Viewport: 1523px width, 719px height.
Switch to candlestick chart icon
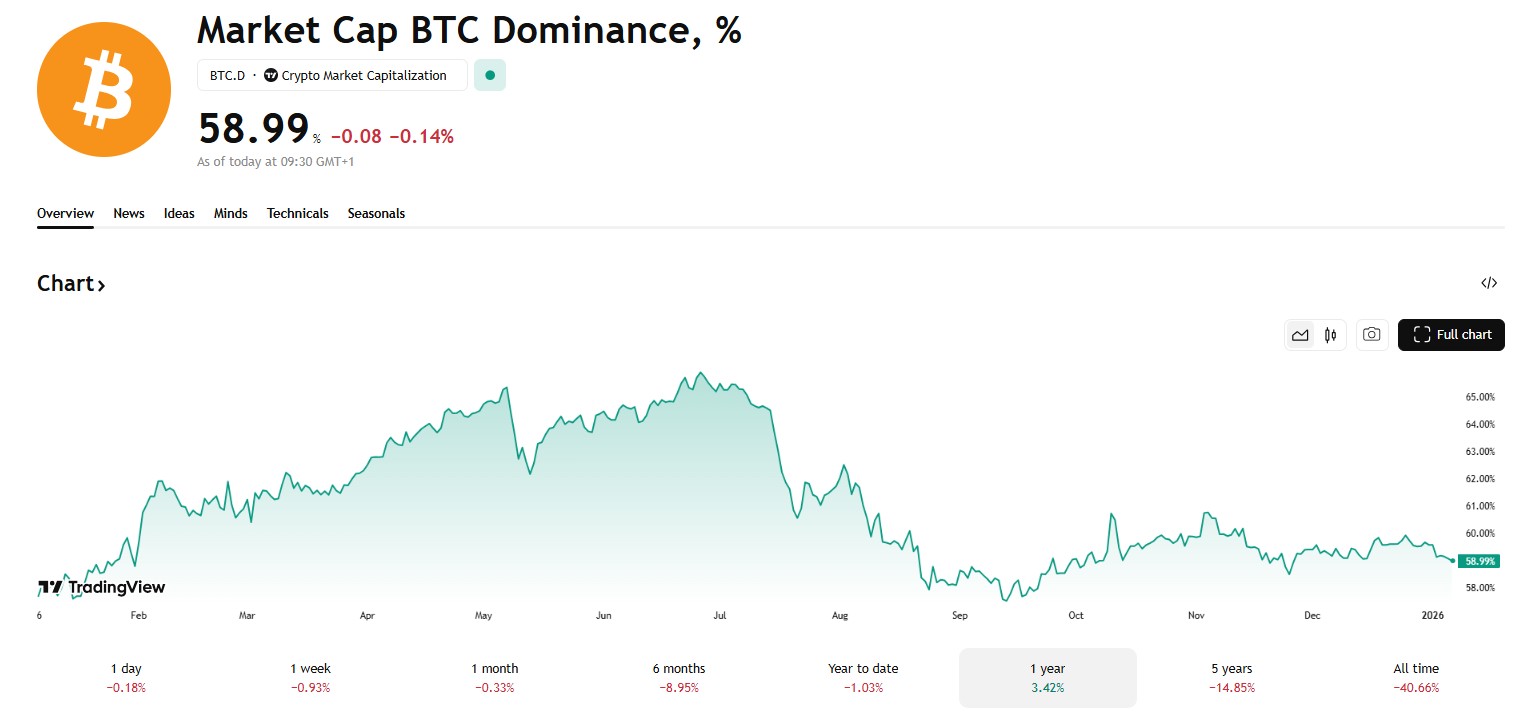pos(1330,335)
